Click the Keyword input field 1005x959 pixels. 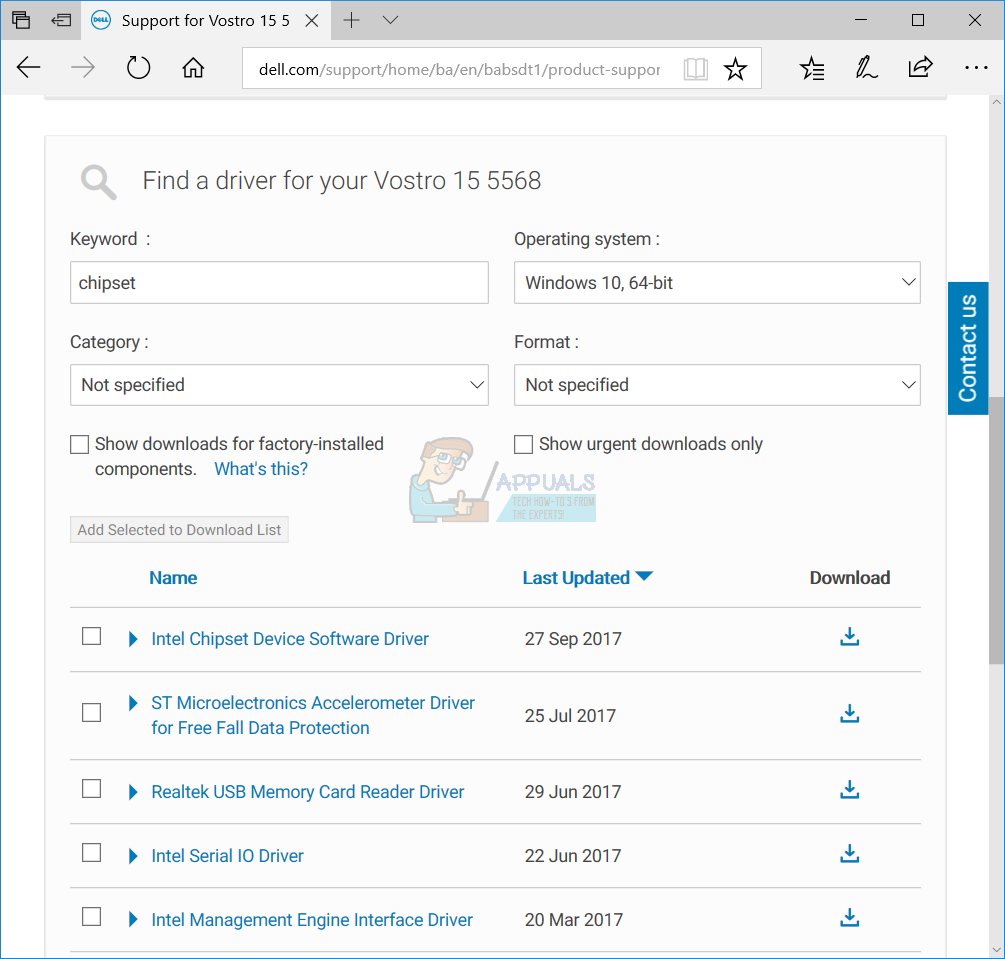279,283
